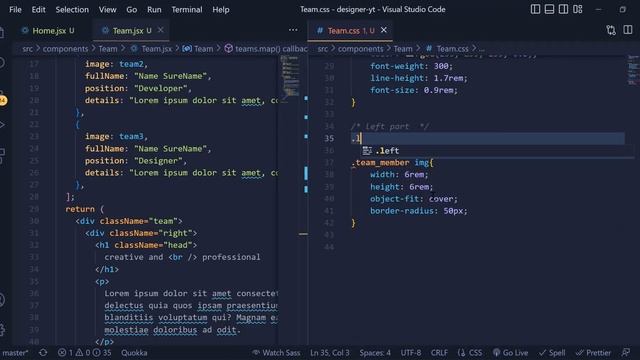Click components in the right breadcrumb
Viewport: 640px width, 360px height.
pos(360,49)
